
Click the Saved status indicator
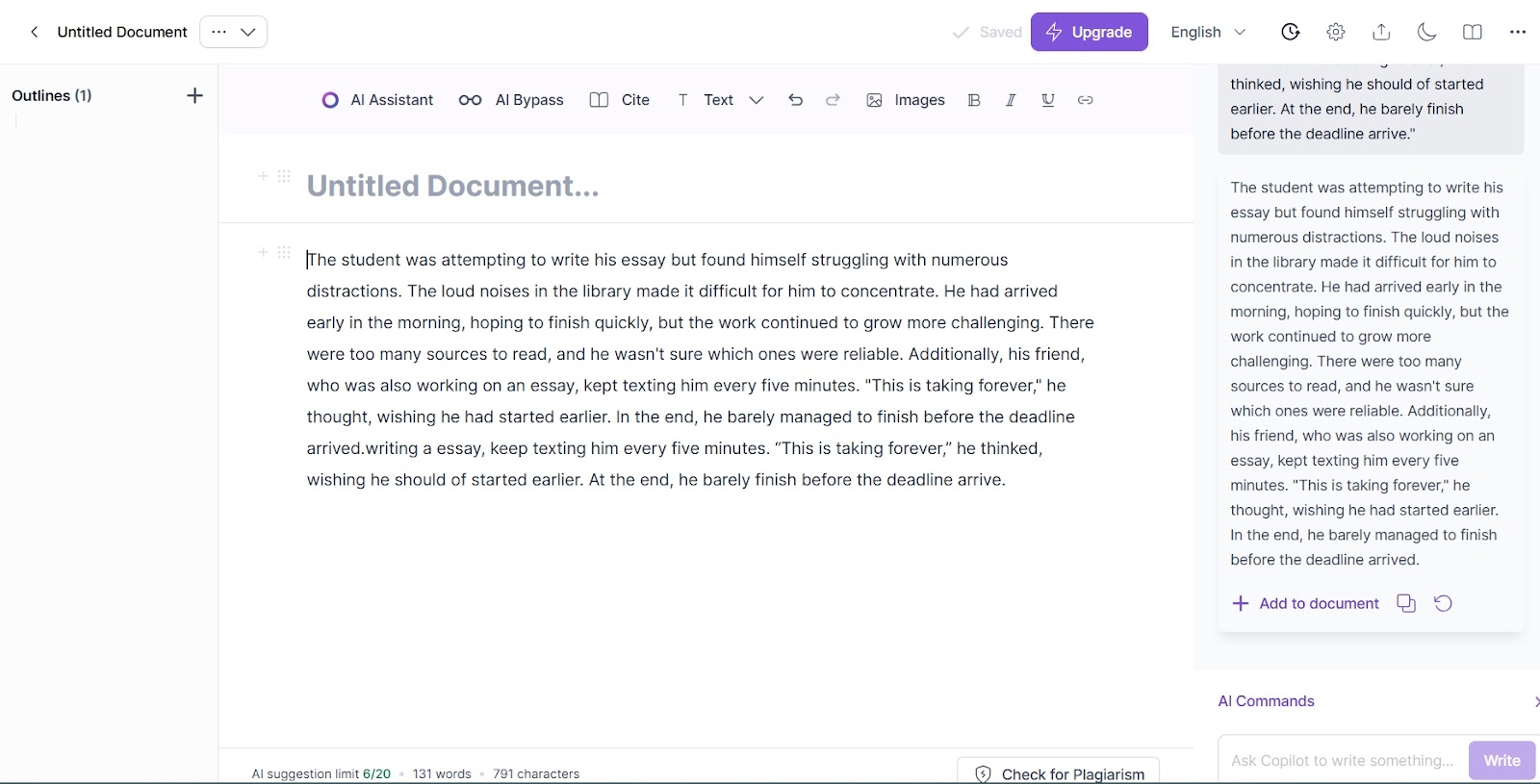[987, 32]
